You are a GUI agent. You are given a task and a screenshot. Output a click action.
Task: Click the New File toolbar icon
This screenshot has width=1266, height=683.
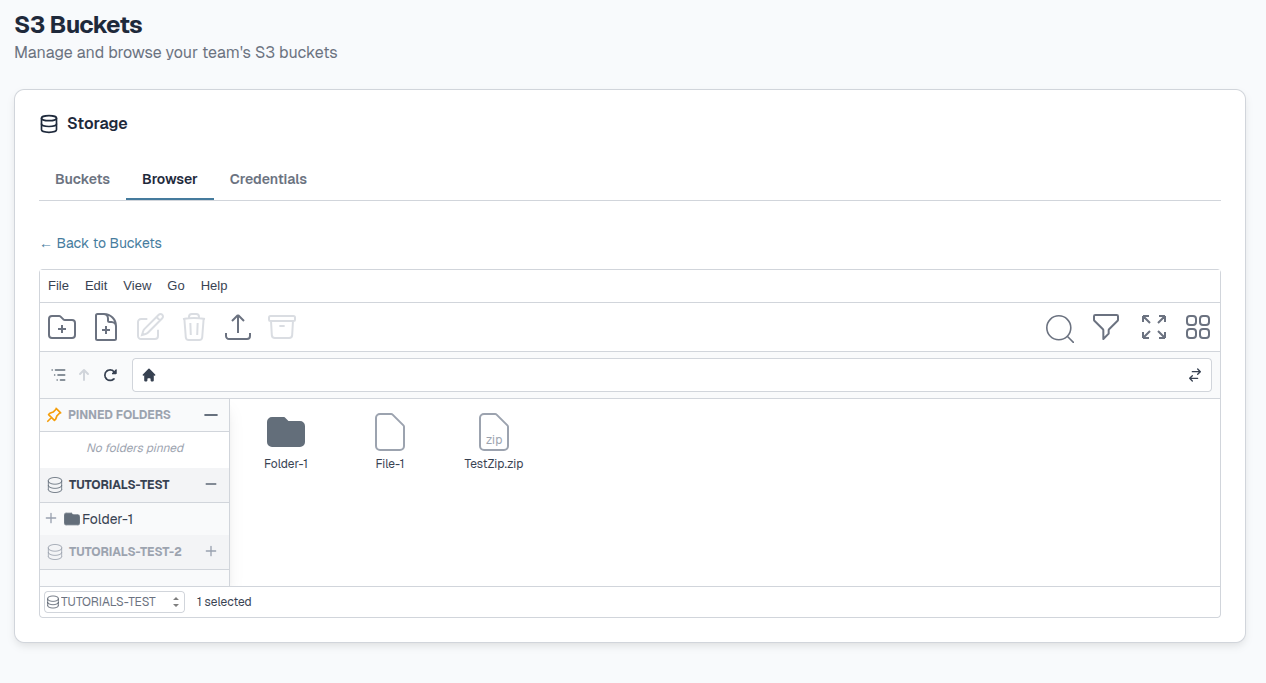(106, 327)
